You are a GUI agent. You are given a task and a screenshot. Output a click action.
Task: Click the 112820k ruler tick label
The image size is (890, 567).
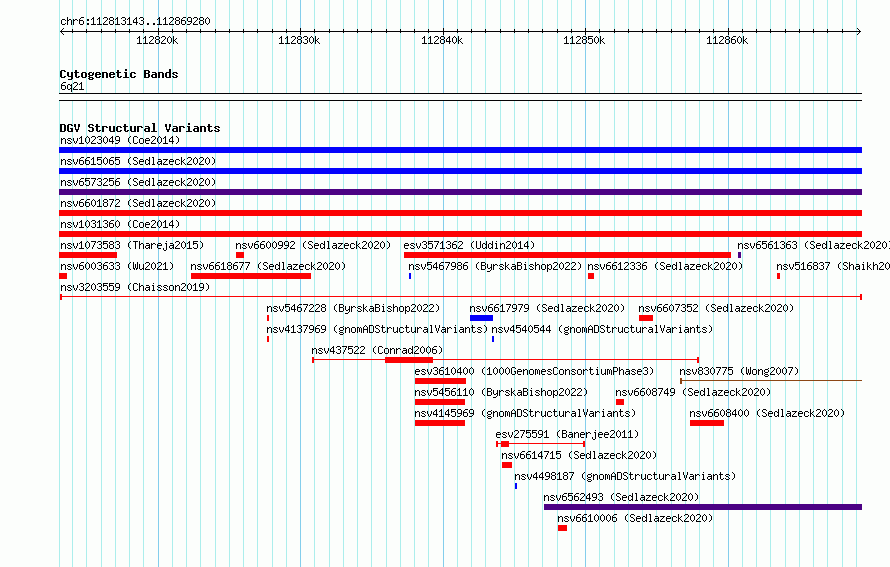[157, 40]
